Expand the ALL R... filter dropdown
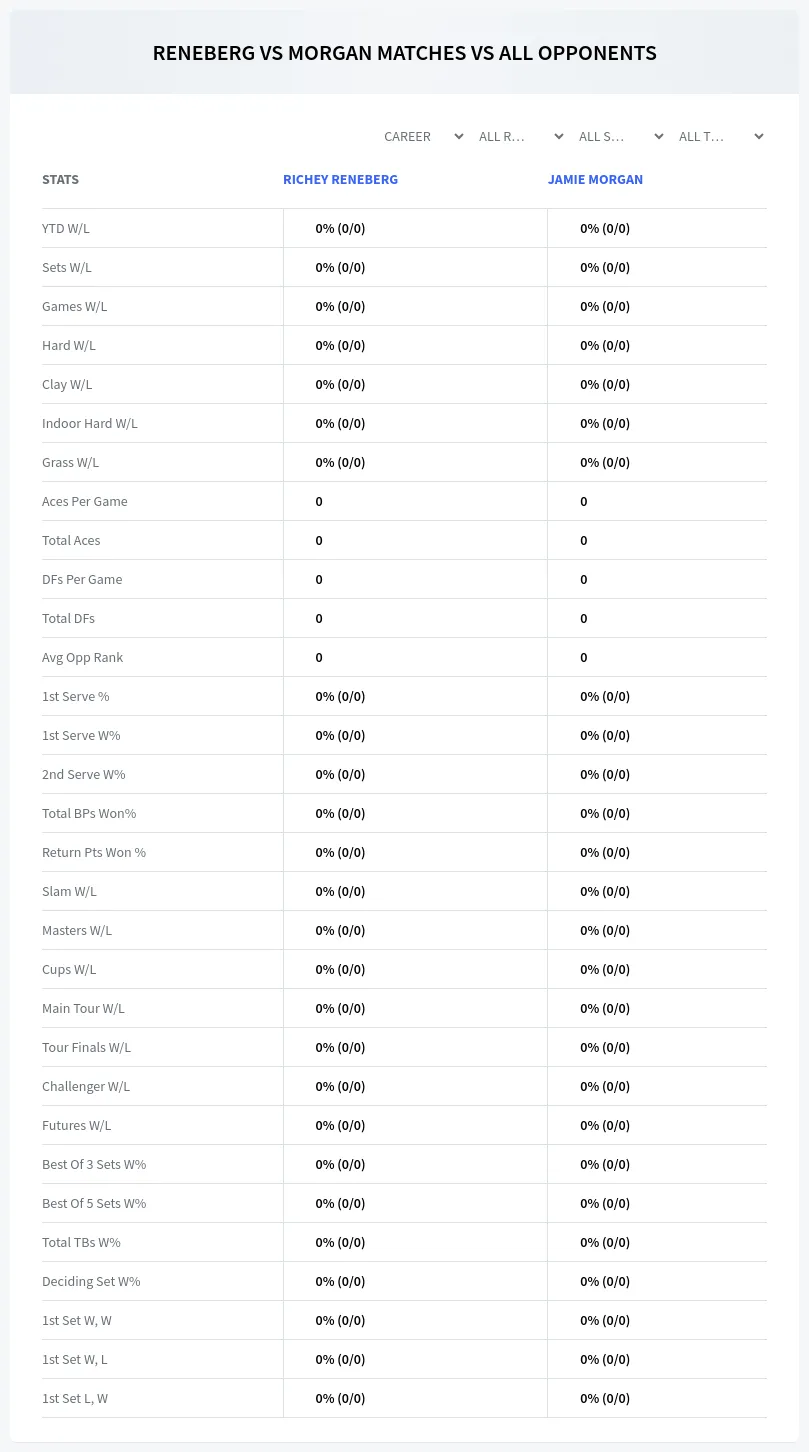809x1452 pixels. (519, 136)
